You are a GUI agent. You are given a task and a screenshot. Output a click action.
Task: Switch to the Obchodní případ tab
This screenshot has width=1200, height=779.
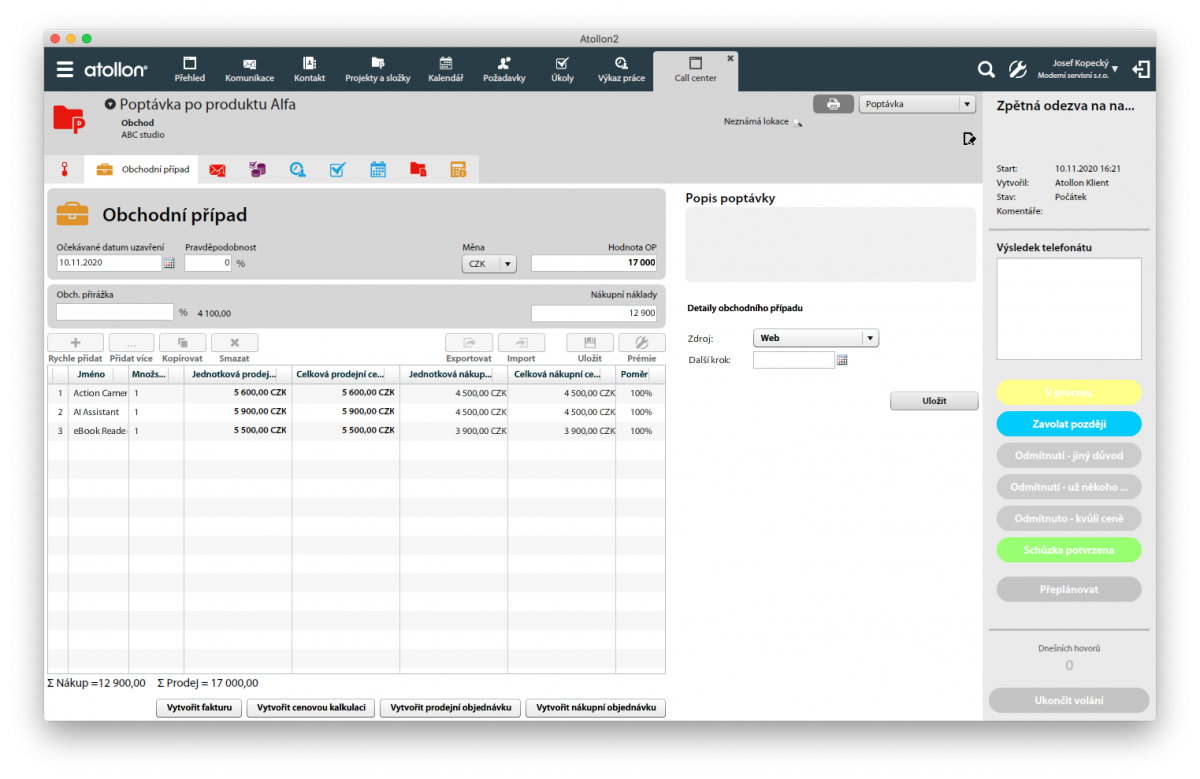142,170
